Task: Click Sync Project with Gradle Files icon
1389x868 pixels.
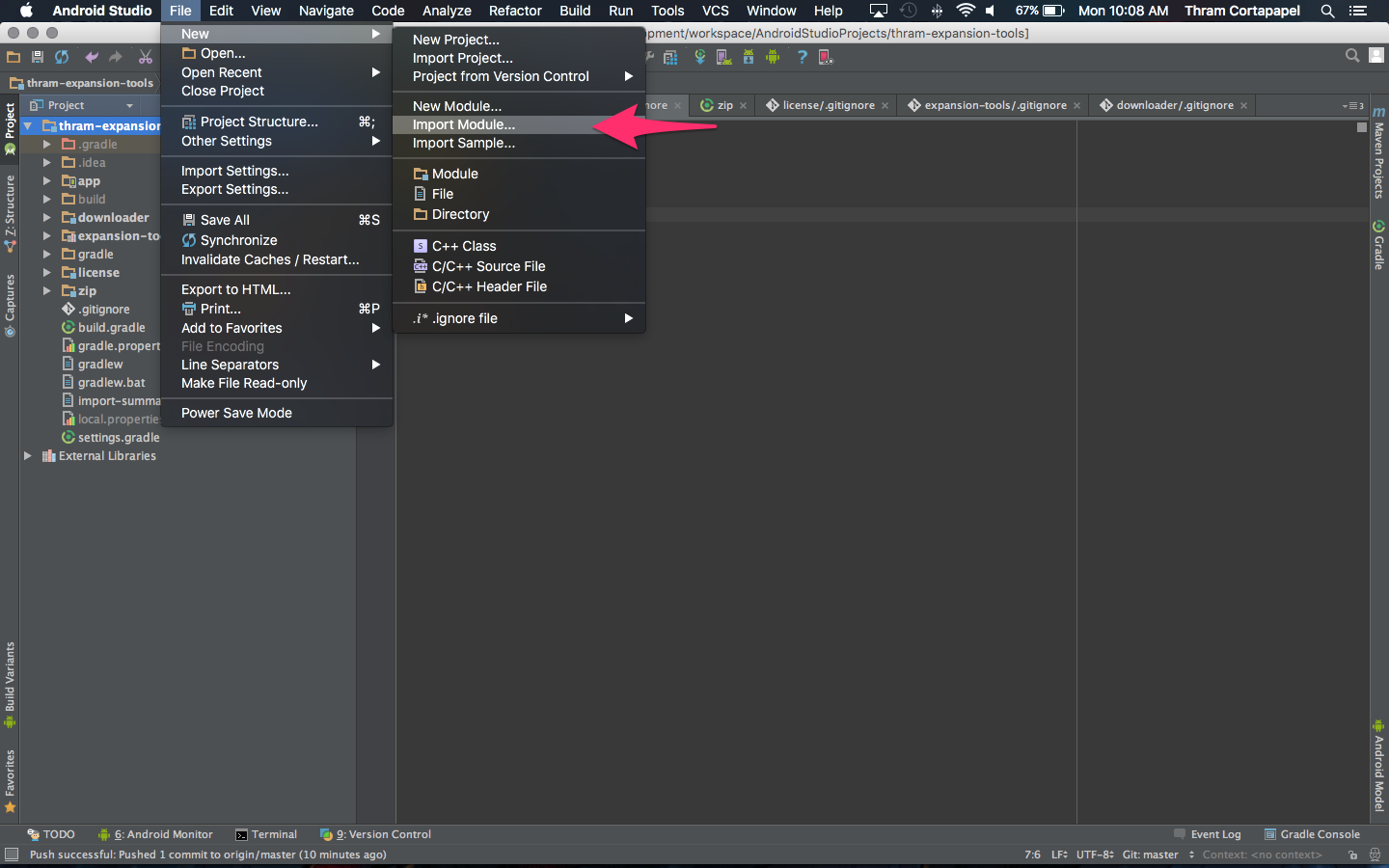Action: coord(699,58)
